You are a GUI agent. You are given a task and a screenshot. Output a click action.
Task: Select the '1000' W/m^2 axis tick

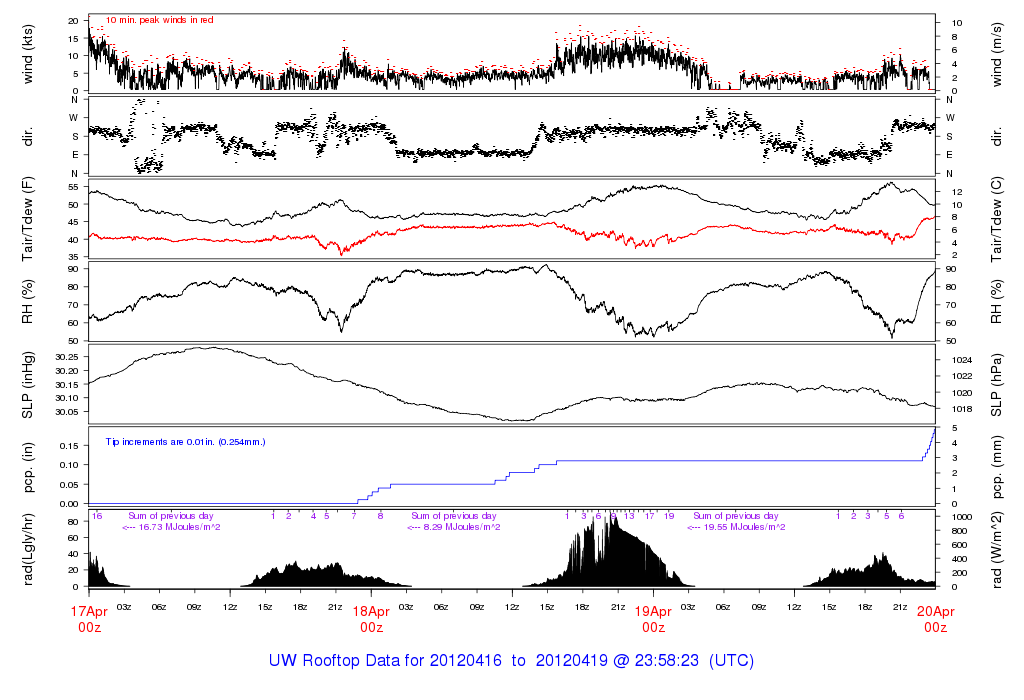(x=962, y=517)
